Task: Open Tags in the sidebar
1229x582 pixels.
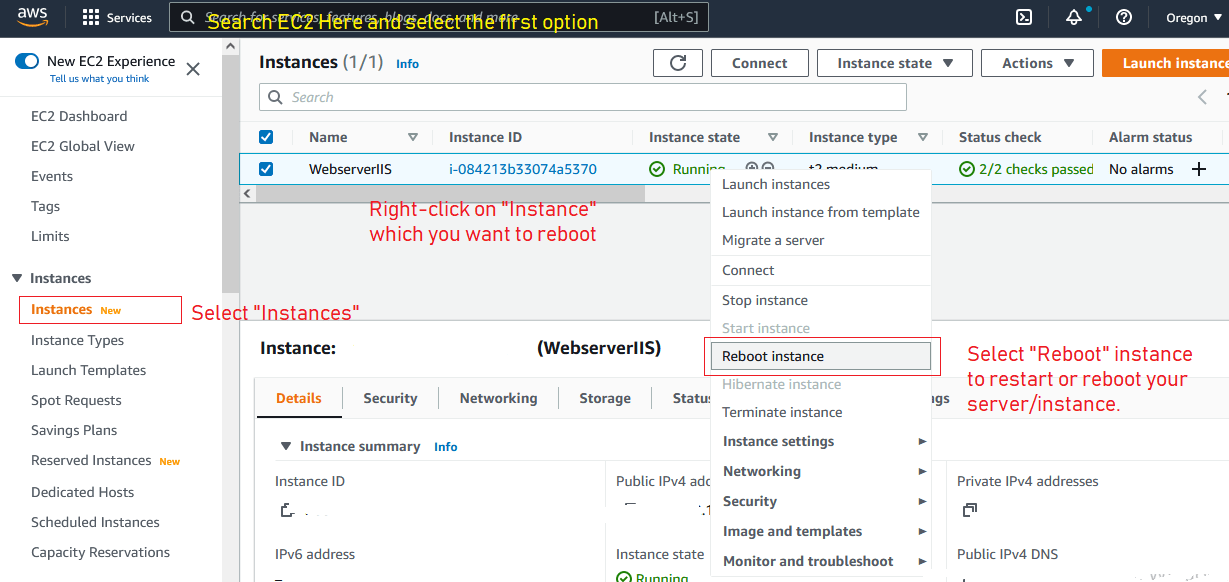Action: (45, 206)
